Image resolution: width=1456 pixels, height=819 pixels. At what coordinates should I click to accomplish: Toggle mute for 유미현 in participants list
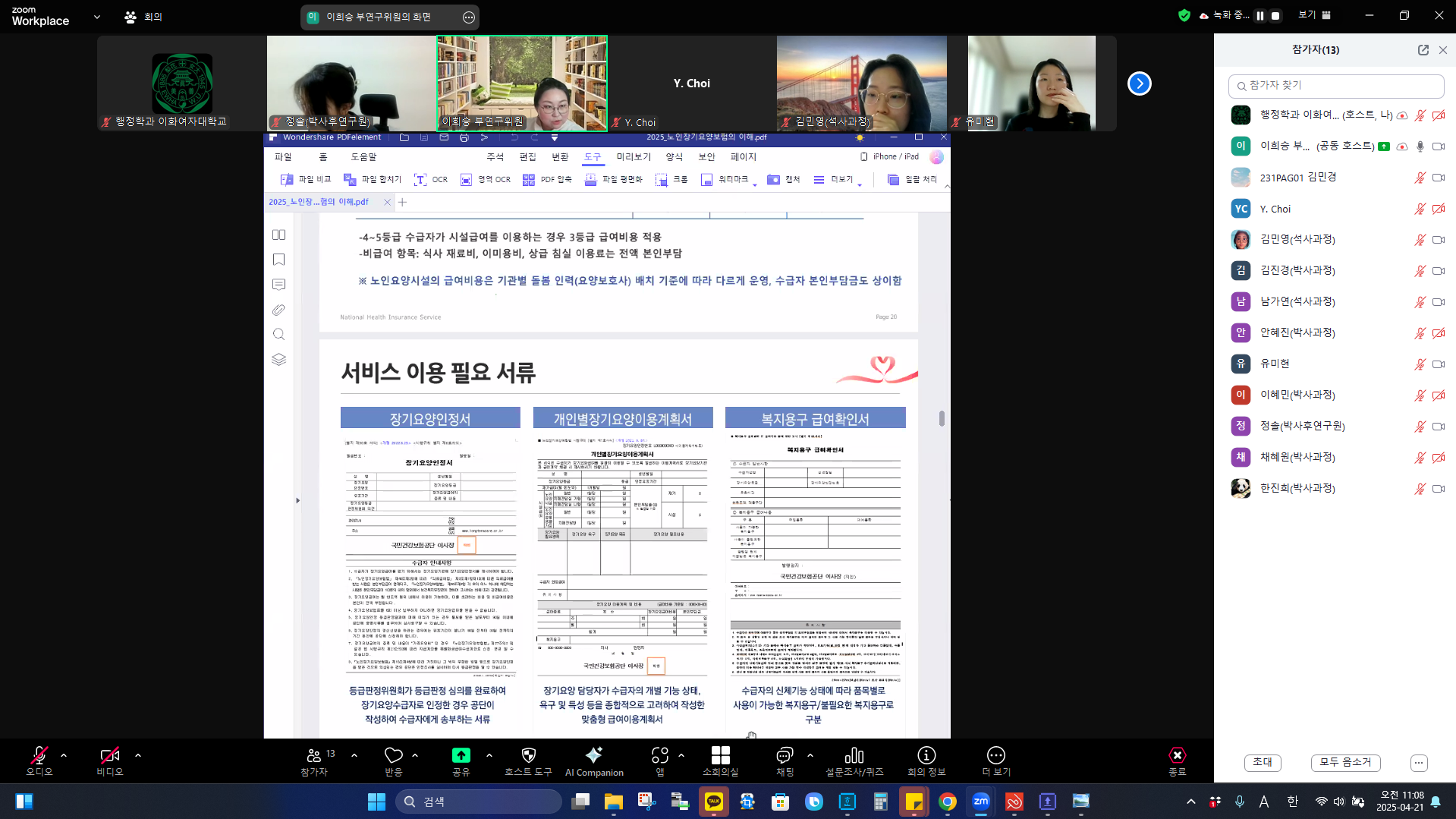tap(1420, 364)
